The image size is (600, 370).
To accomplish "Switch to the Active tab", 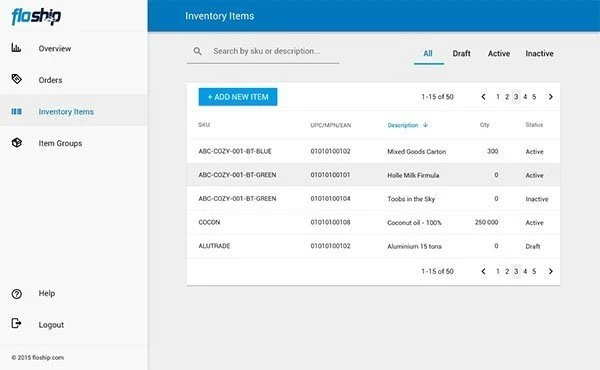I will [x=499, y=54].
